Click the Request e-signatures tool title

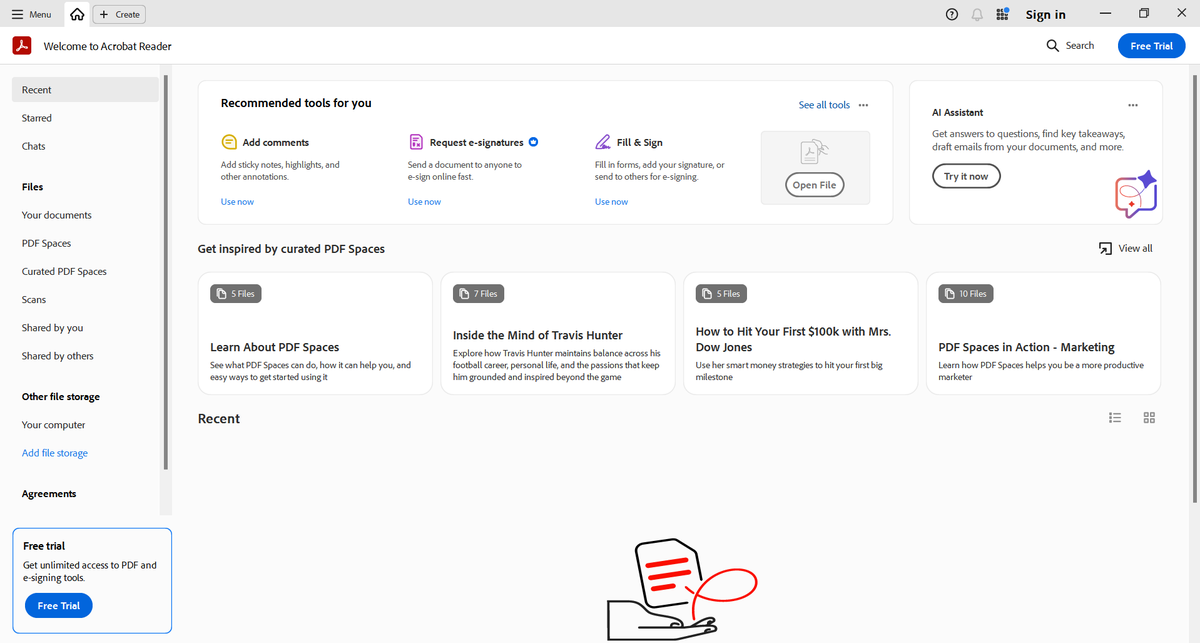pos(477,142)
